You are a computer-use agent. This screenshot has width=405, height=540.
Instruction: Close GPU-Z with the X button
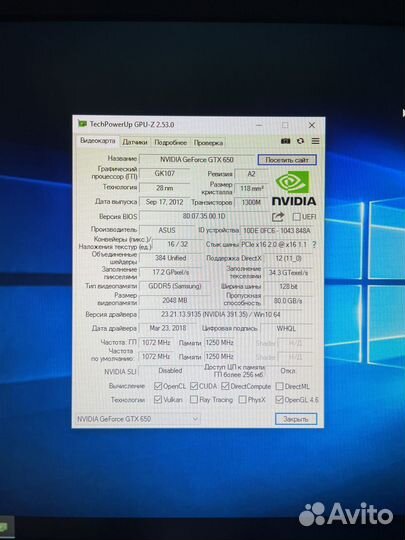[312, 125]
